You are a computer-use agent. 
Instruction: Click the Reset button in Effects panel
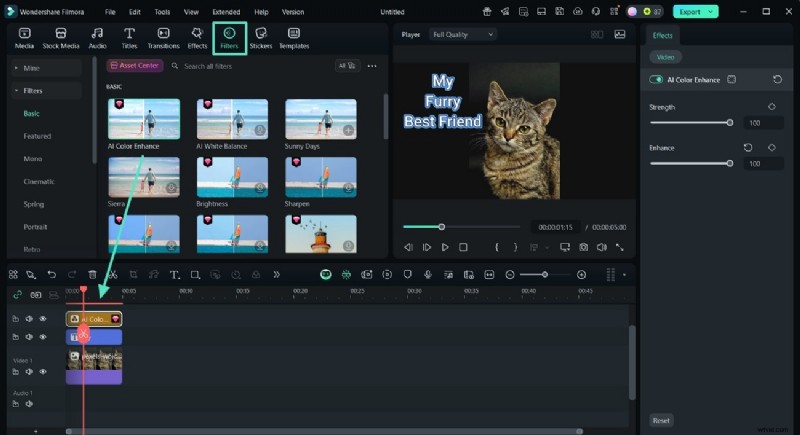661,420
